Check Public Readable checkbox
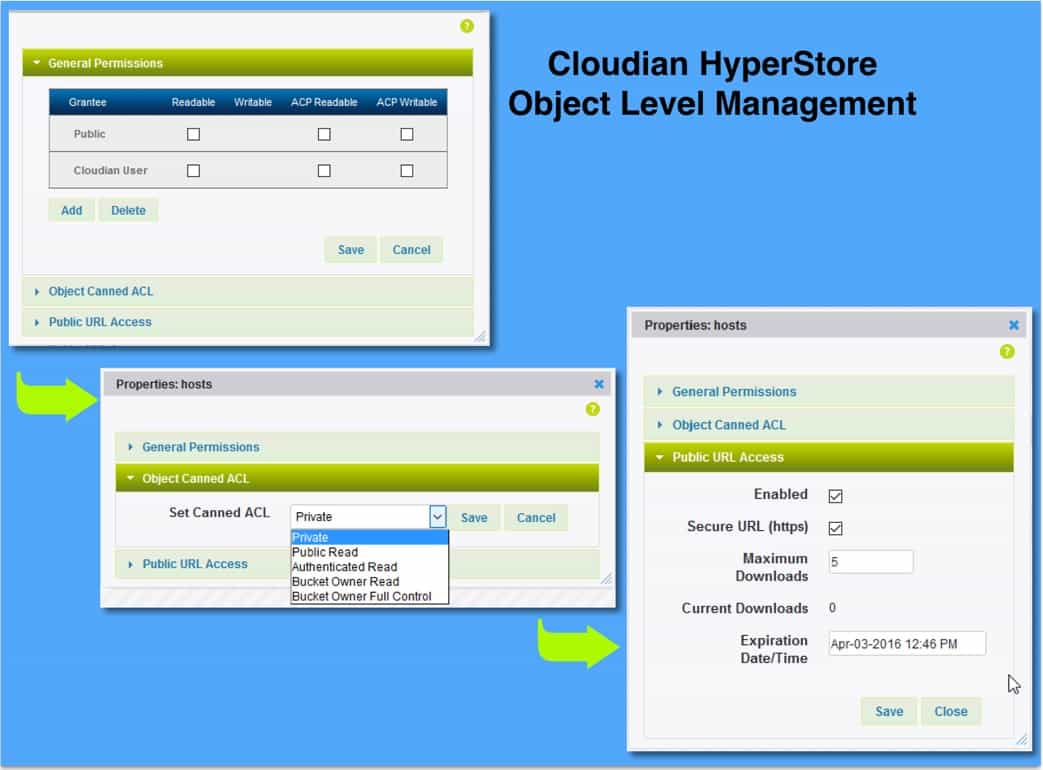Screen dimensions: 1043x770 (194, 134)
